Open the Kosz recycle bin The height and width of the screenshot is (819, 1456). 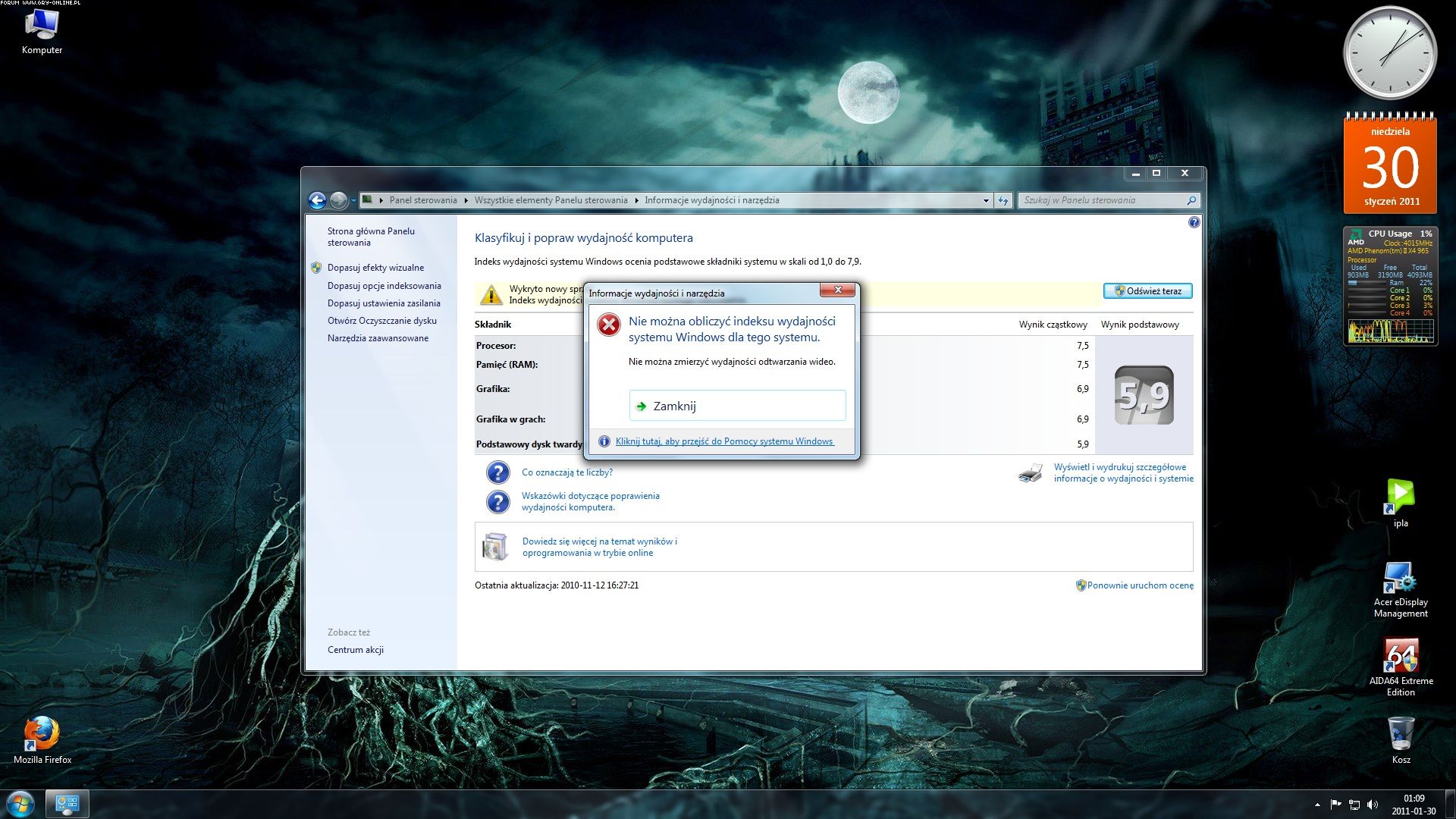tap(1401, 740)
